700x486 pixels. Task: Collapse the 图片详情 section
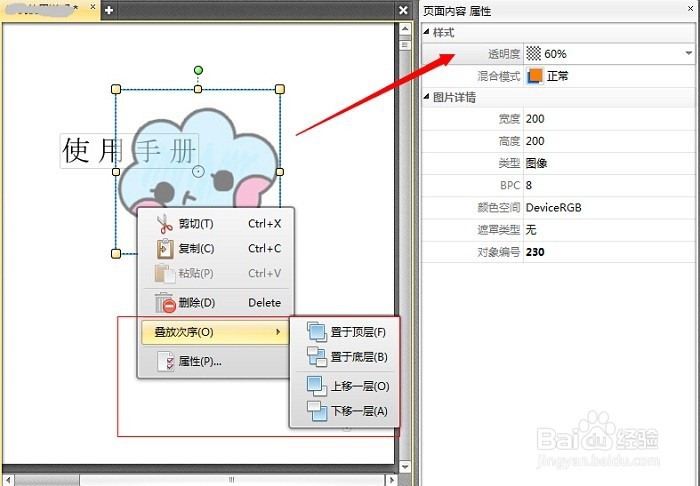tap(426, 97)
